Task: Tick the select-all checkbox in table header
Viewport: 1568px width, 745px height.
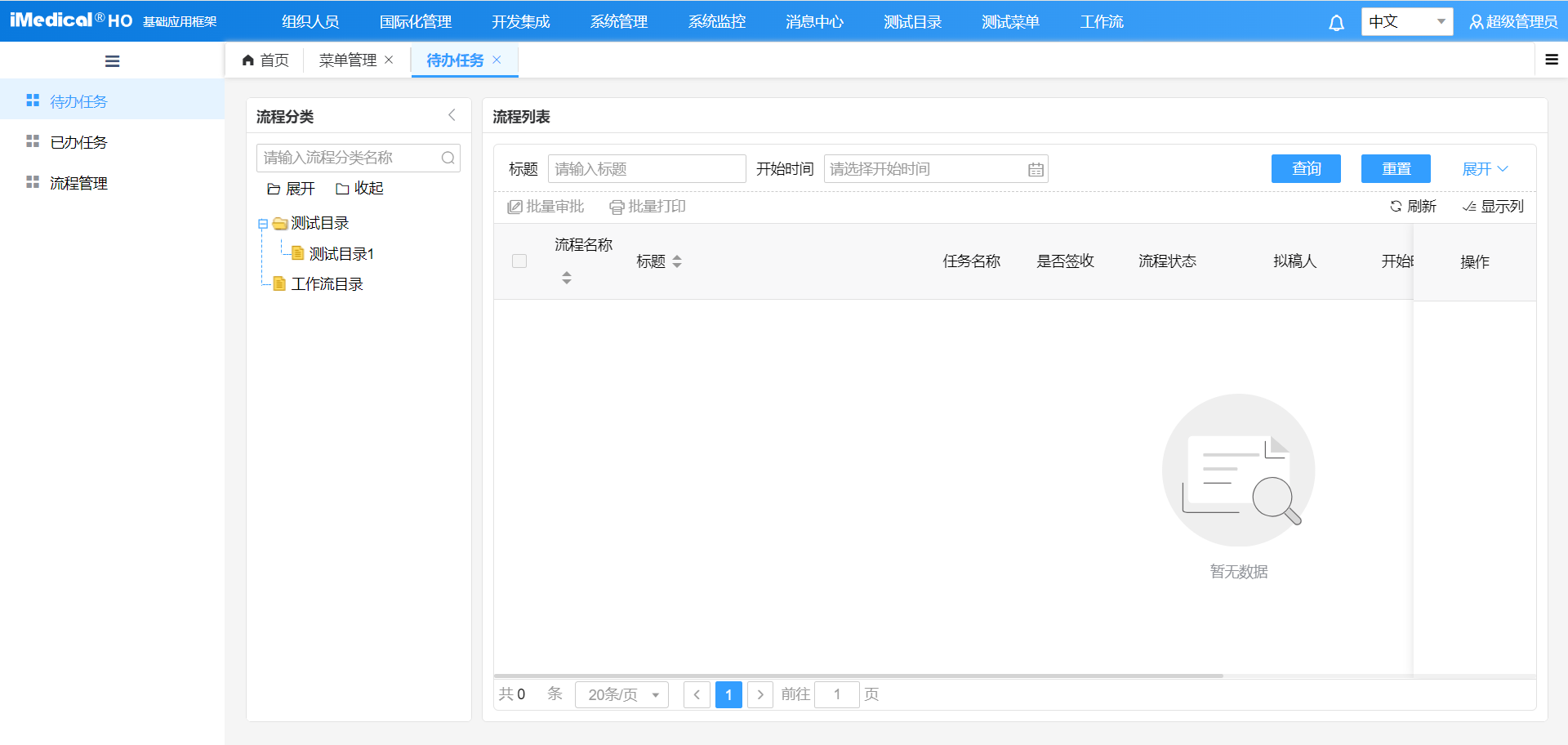Action: tap(519, 261)
